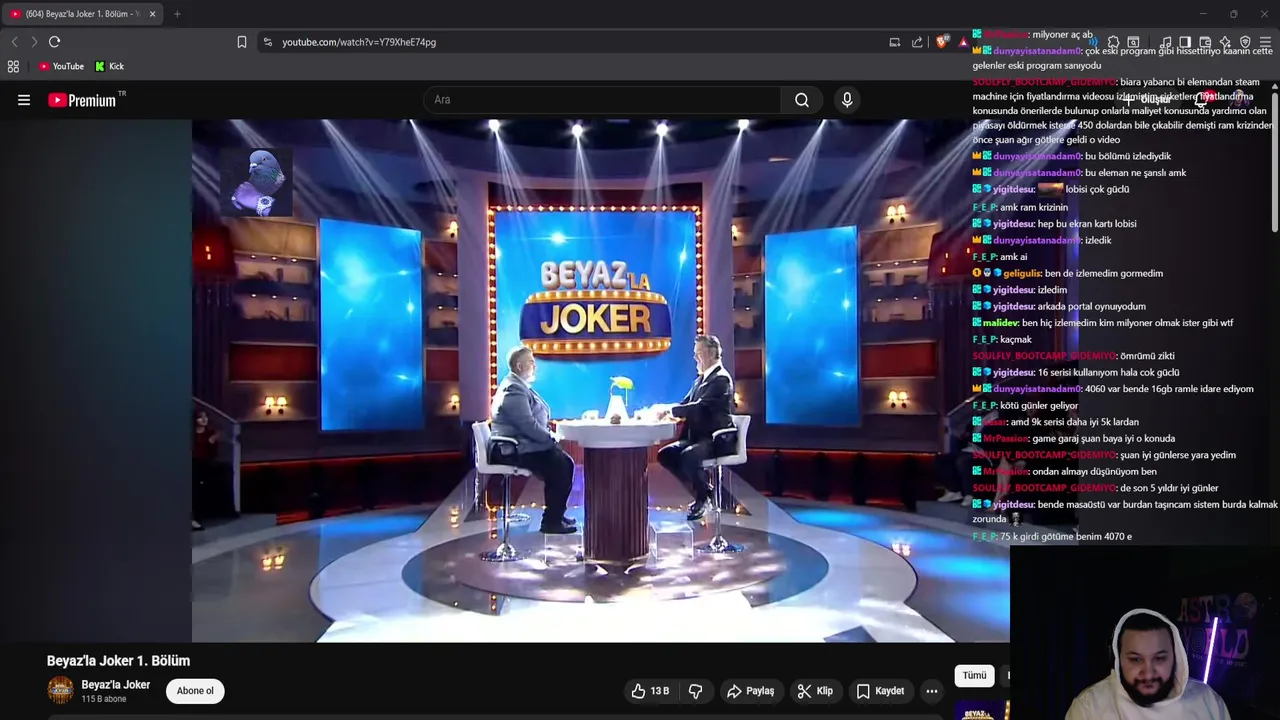Click the pigeon avatar overlay on video
Image resolution: width=1280 pixels, height=720 pixels.
click(x=258, y=182)
